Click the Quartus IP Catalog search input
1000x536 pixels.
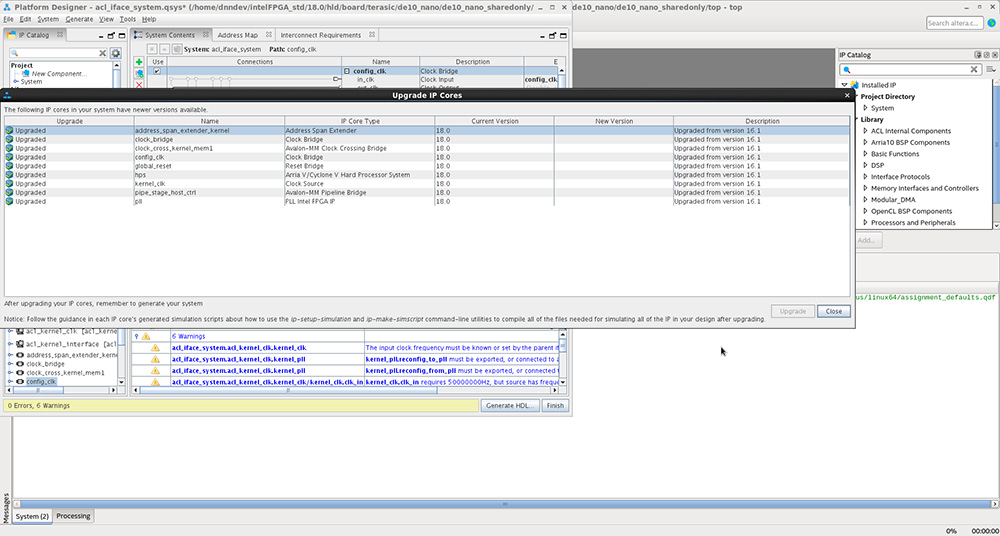pos(910,70)
